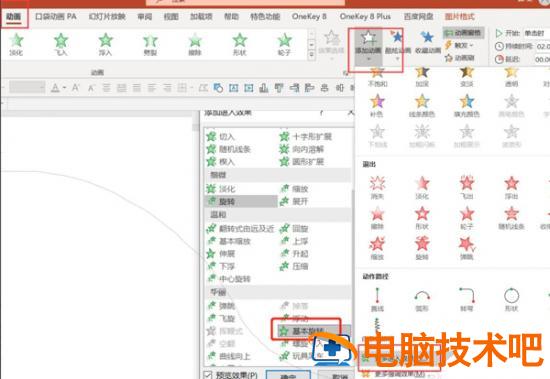Choose the 飞出 exit effect
The image size is (550, 379).
point(467,187)
